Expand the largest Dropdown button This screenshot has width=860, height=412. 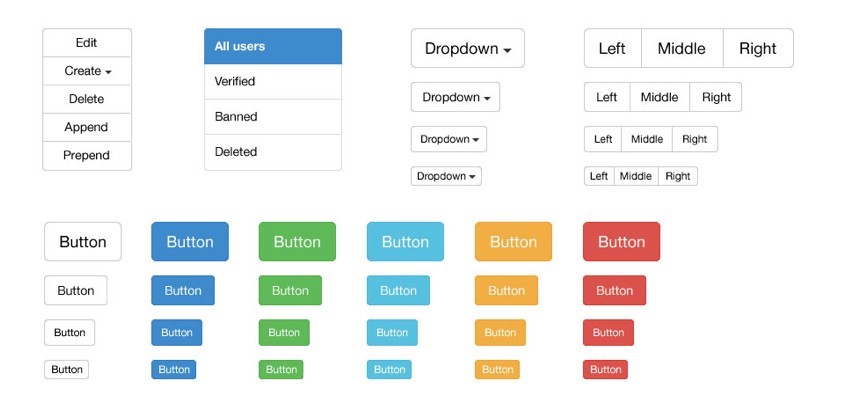(468, 48)
